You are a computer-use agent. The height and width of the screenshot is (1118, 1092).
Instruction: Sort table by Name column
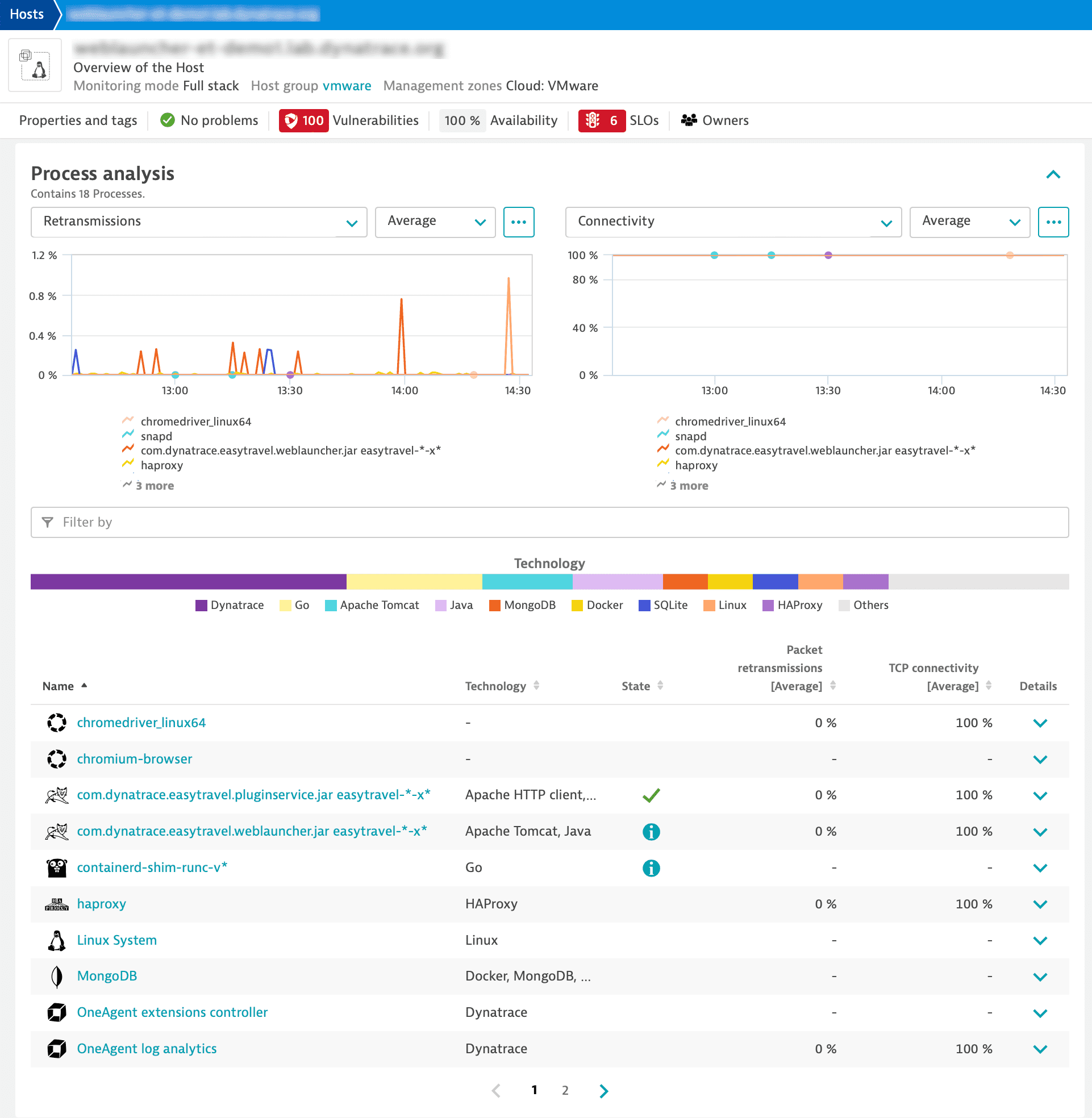pyautogui.click(x=64, y=686)
